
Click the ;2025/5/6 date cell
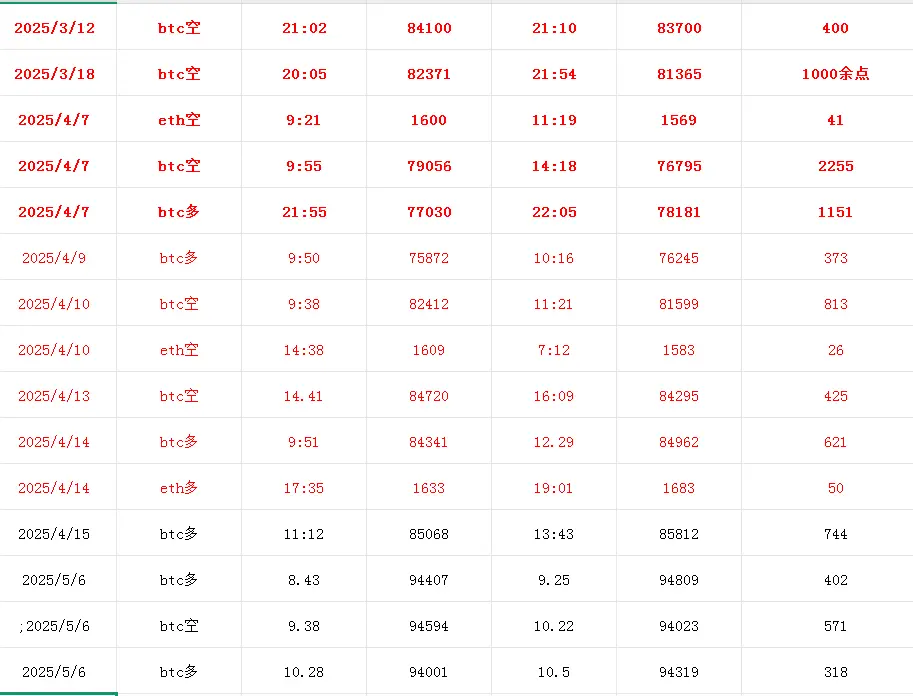point(58,626)
